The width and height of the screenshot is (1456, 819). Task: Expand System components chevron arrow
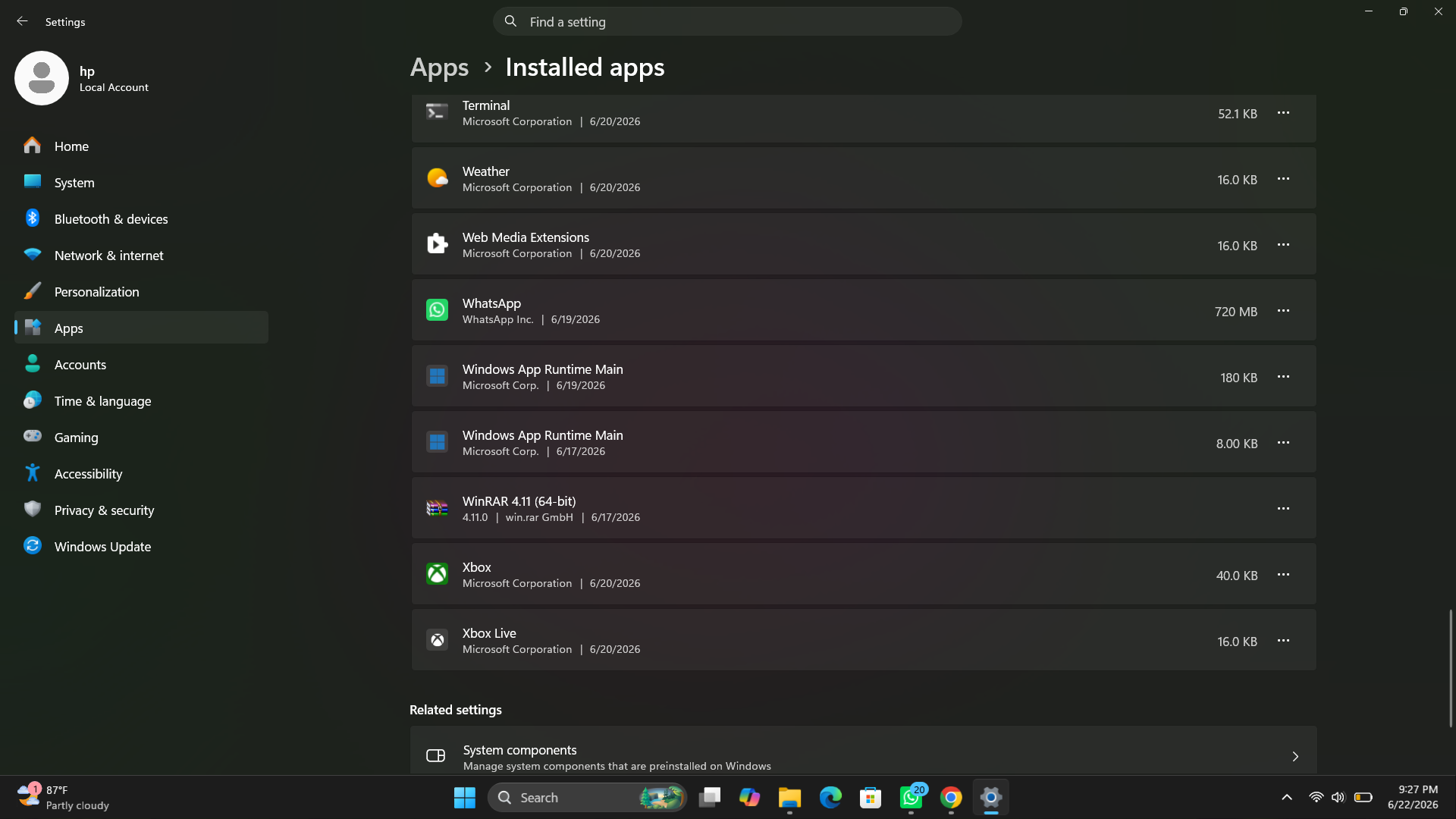click(x=1295, y=756)
